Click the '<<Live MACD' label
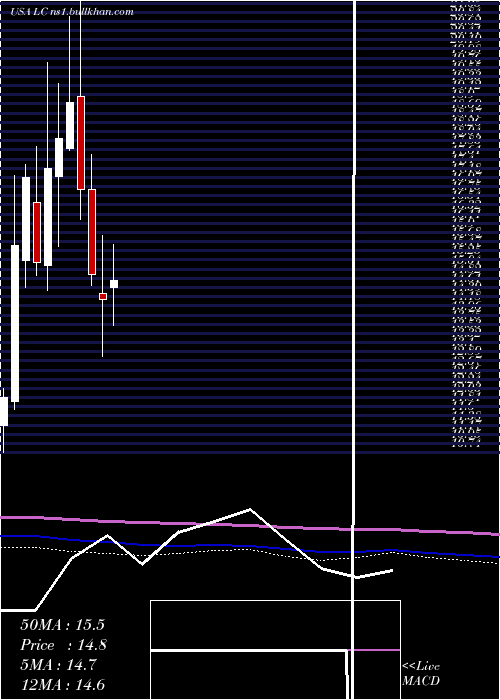 point(421,674)
